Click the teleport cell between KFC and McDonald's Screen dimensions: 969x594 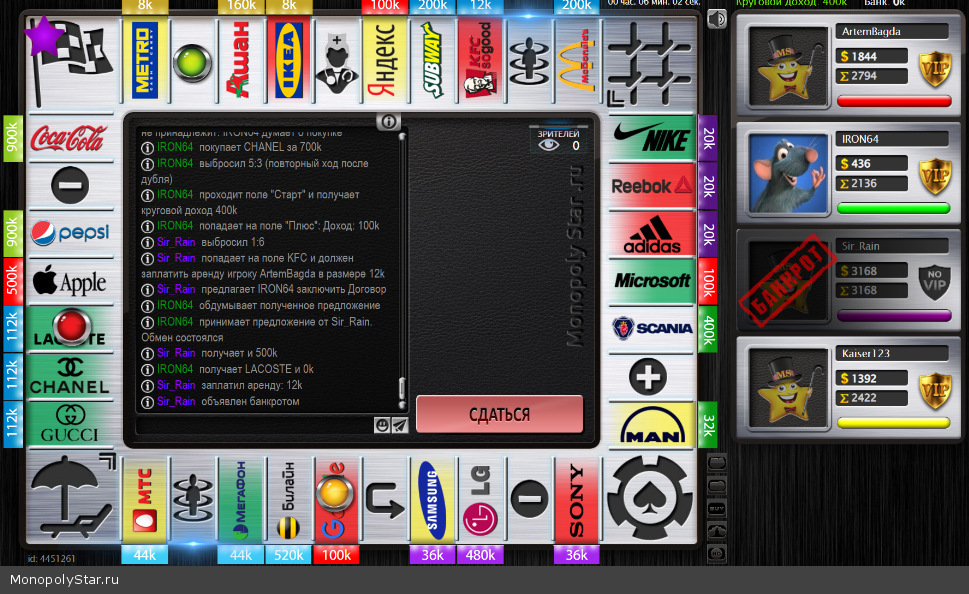click(529, 60)
